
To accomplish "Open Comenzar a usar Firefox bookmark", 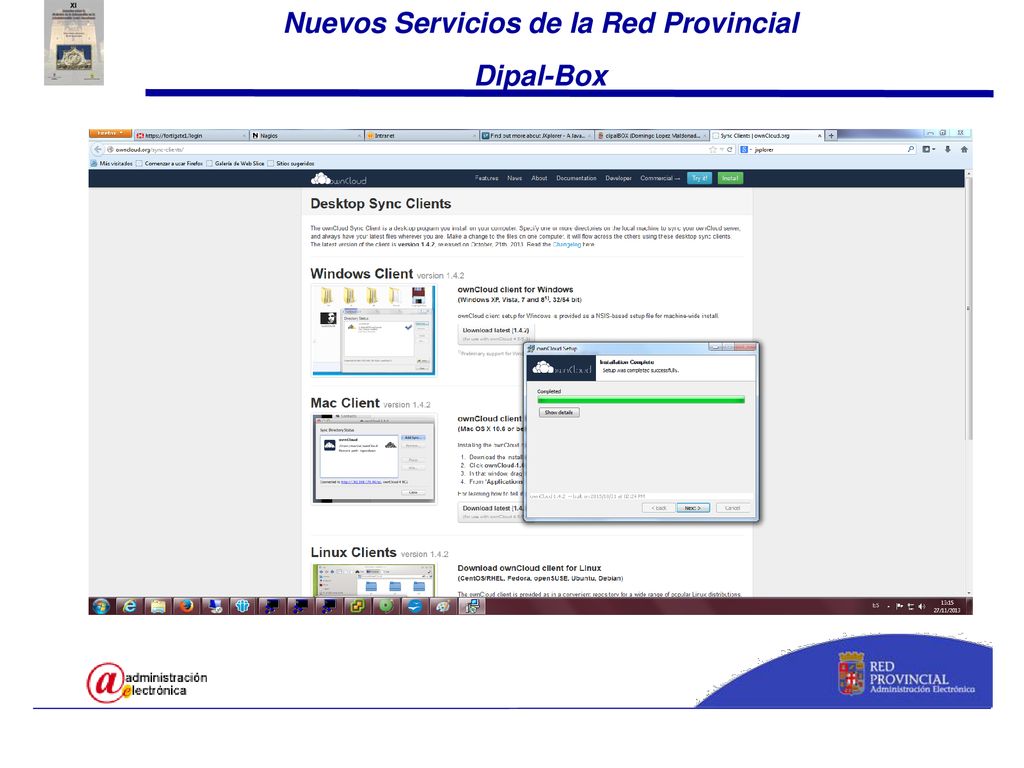I will click(170, 163).
